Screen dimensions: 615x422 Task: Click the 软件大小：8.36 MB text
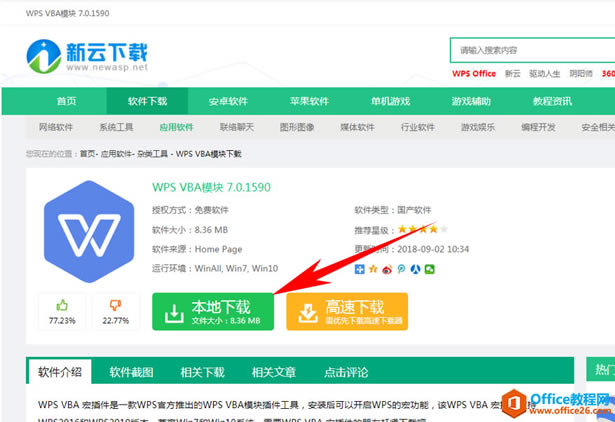pyautogui.click(x=190, y=230)
